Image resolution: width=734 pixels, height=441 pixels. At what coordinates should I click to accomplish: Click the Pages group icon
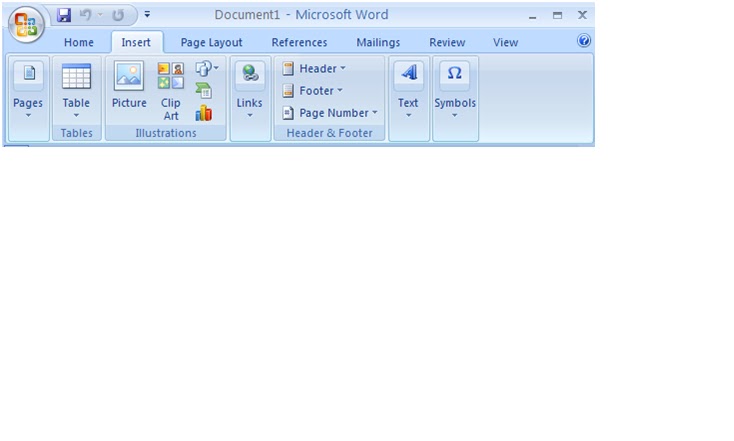[29, 75]
